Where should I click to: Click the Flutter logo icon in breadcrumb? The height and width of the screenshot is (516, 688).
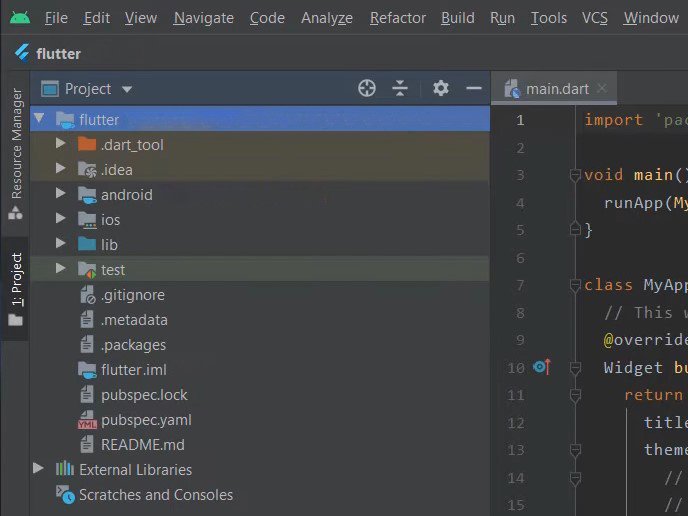(22, 53)
